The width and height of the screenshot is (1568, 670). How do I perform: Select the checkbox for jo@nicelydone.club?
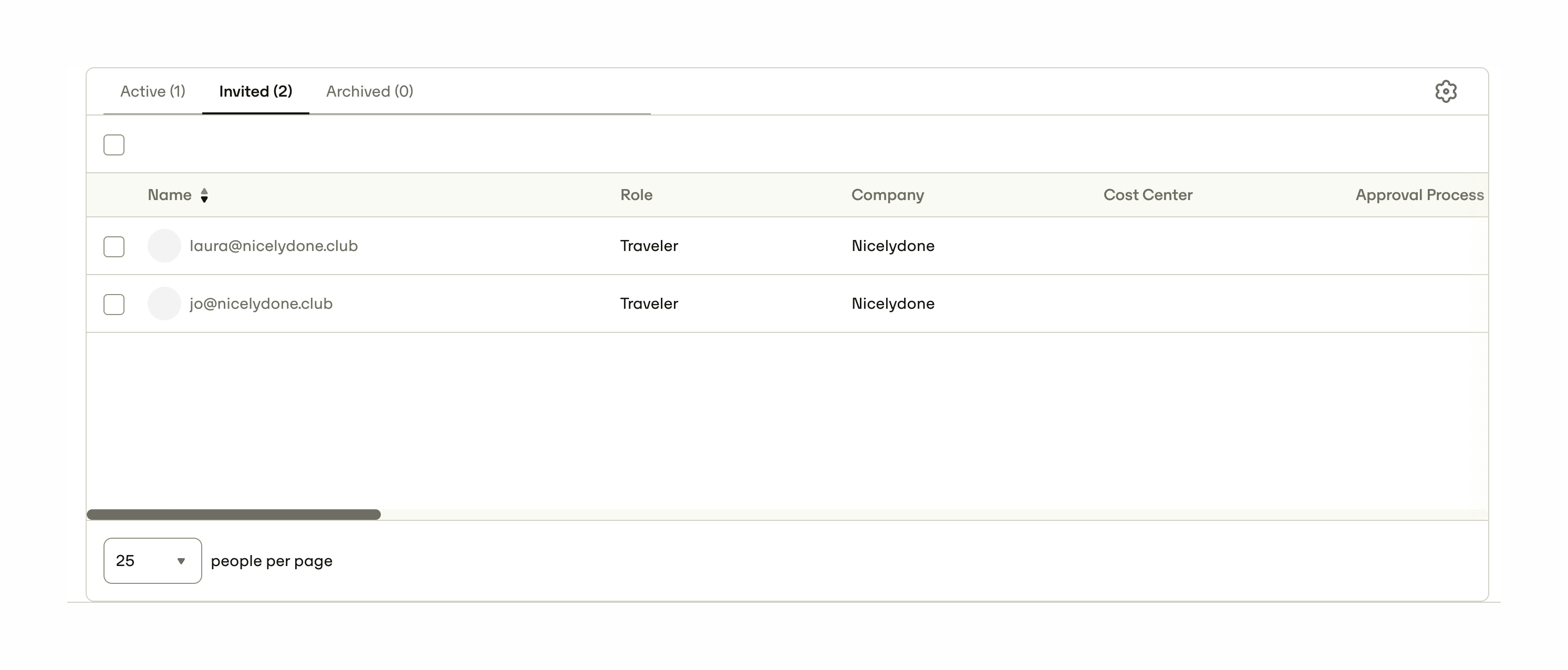coord(113,303)
